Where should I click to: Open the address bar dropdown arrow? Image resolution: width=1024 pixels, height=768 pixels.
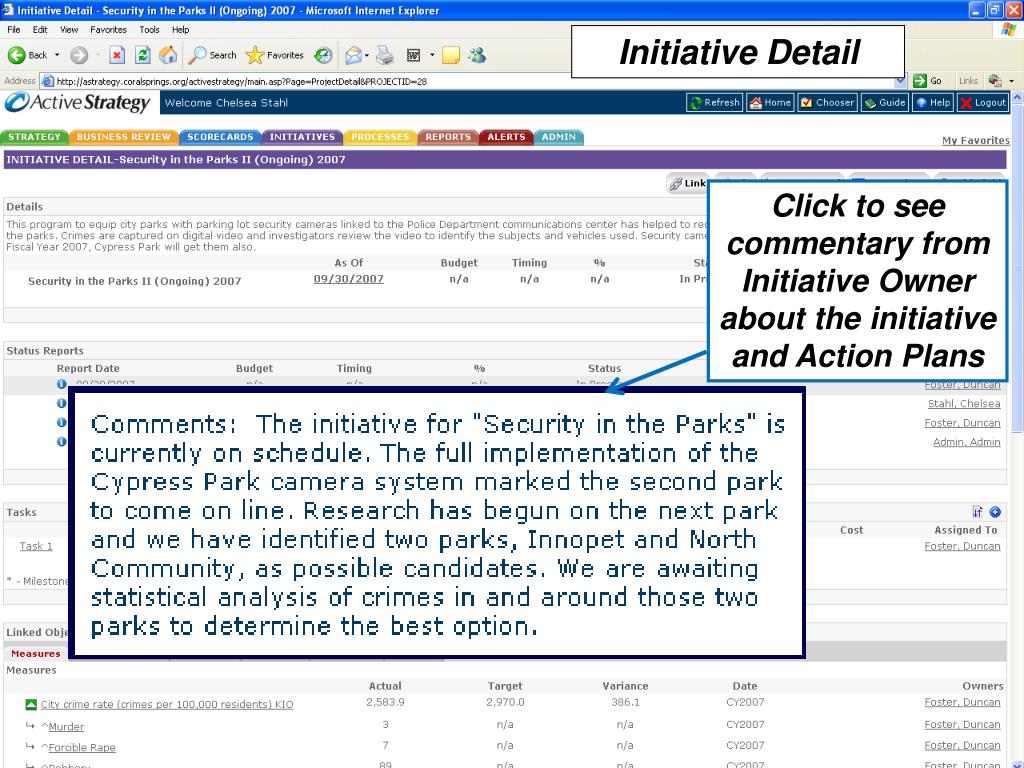[901, 81]
